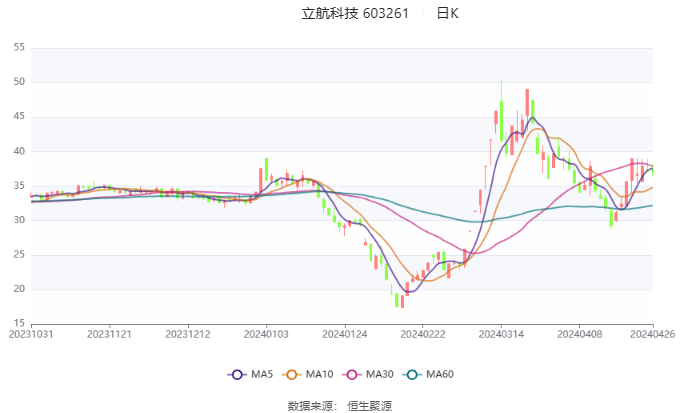Click the 30 price axis label
Image resolution: width=680 pixels, height=413 pixels.
[x=19, y=220]
